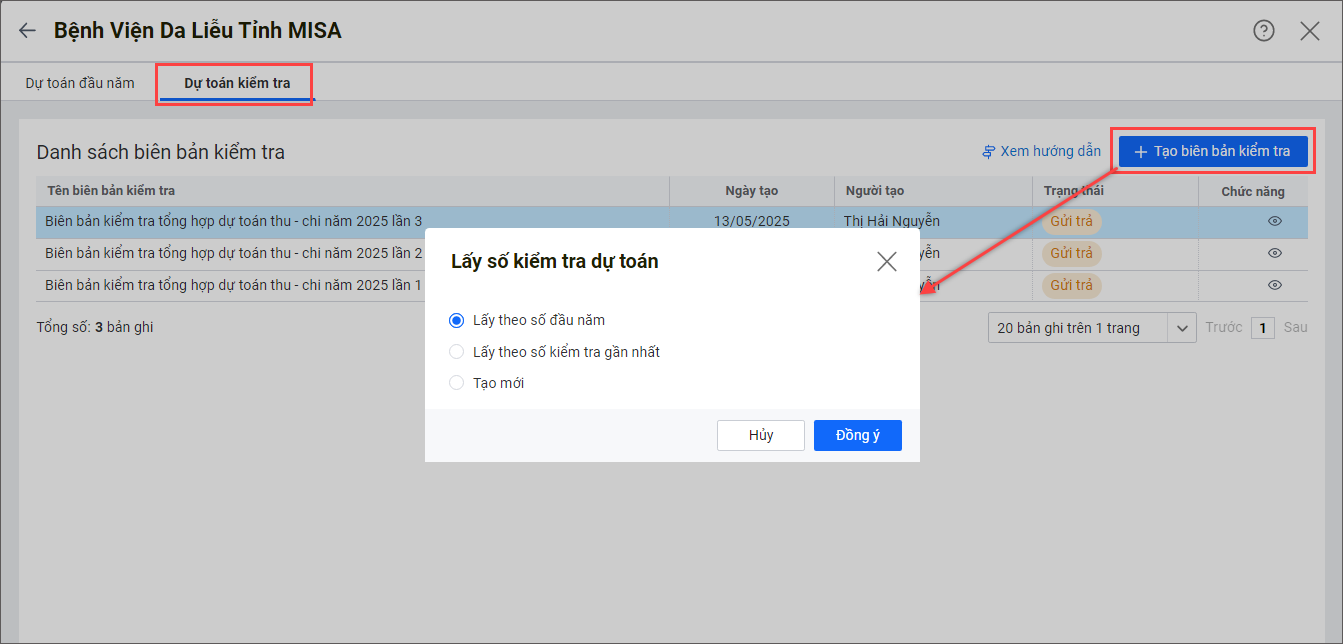Choose Lấy theo số kiểm tra gần nhất
The image size is (1343, 644).
click(x=457, y=352)
